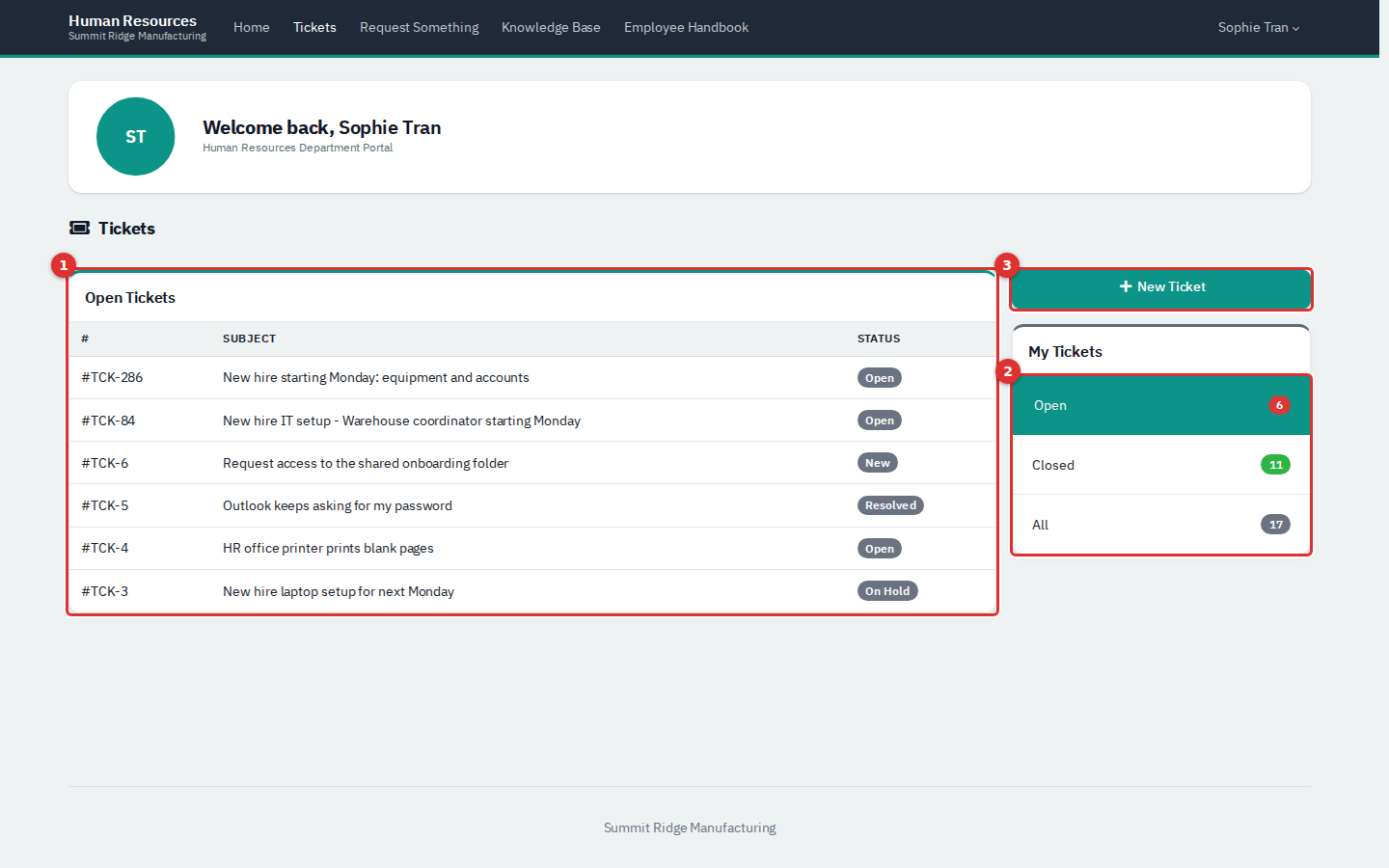1389x868 pixels.
Task: Select 'New hire laptop setup for next Monday'
Action: point(339,591)
